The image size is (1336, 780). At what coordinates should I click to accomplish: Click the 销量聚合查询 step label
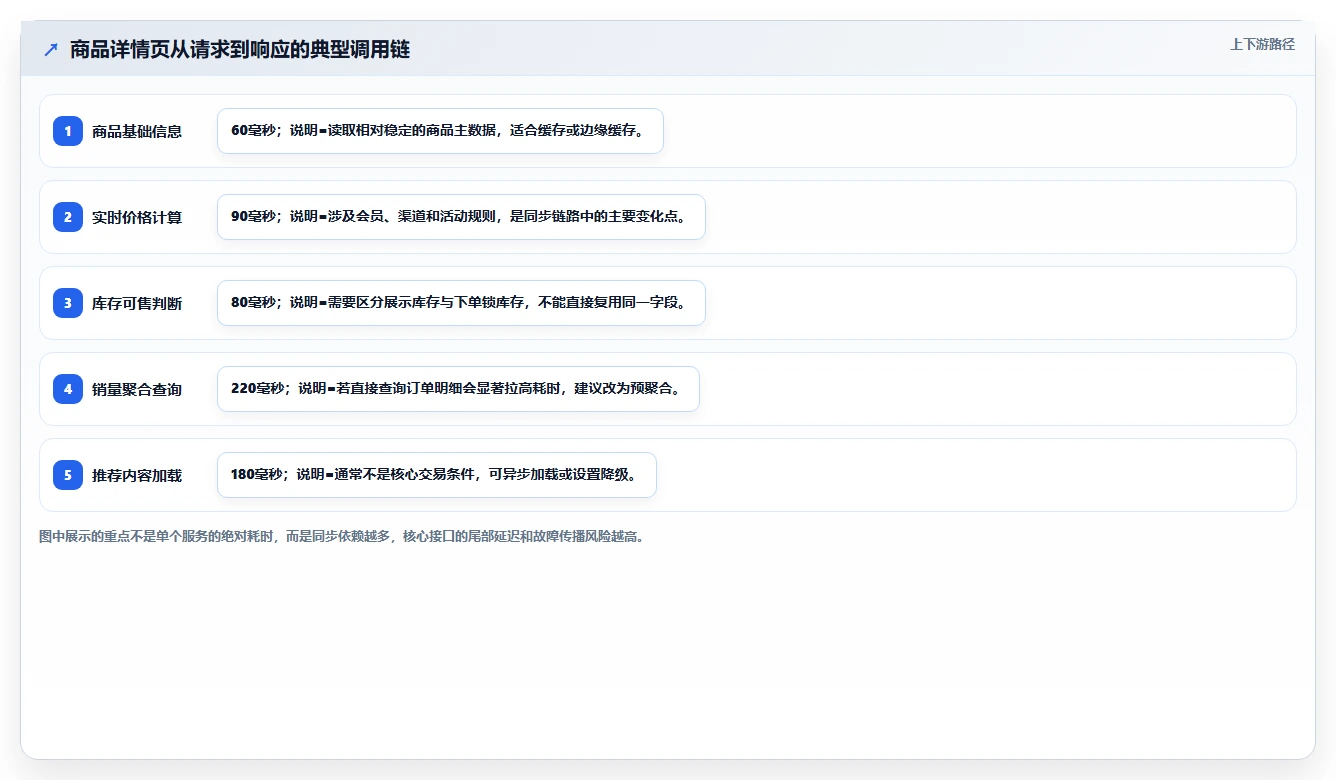click(x=137, y=389)
